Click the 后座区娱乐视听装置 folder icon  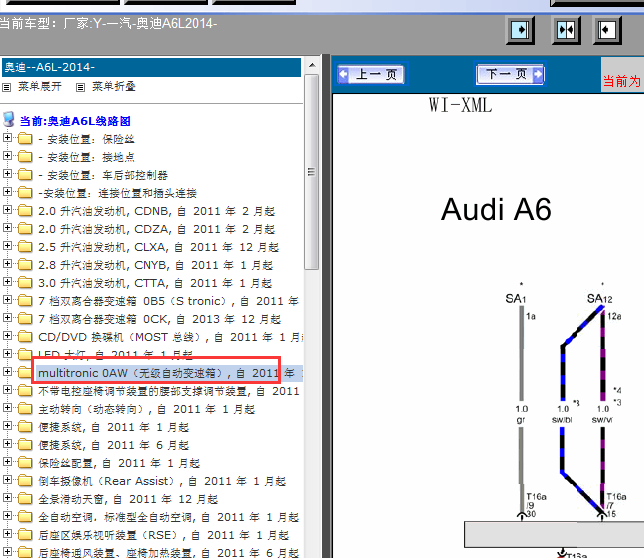tap(25, 535)
